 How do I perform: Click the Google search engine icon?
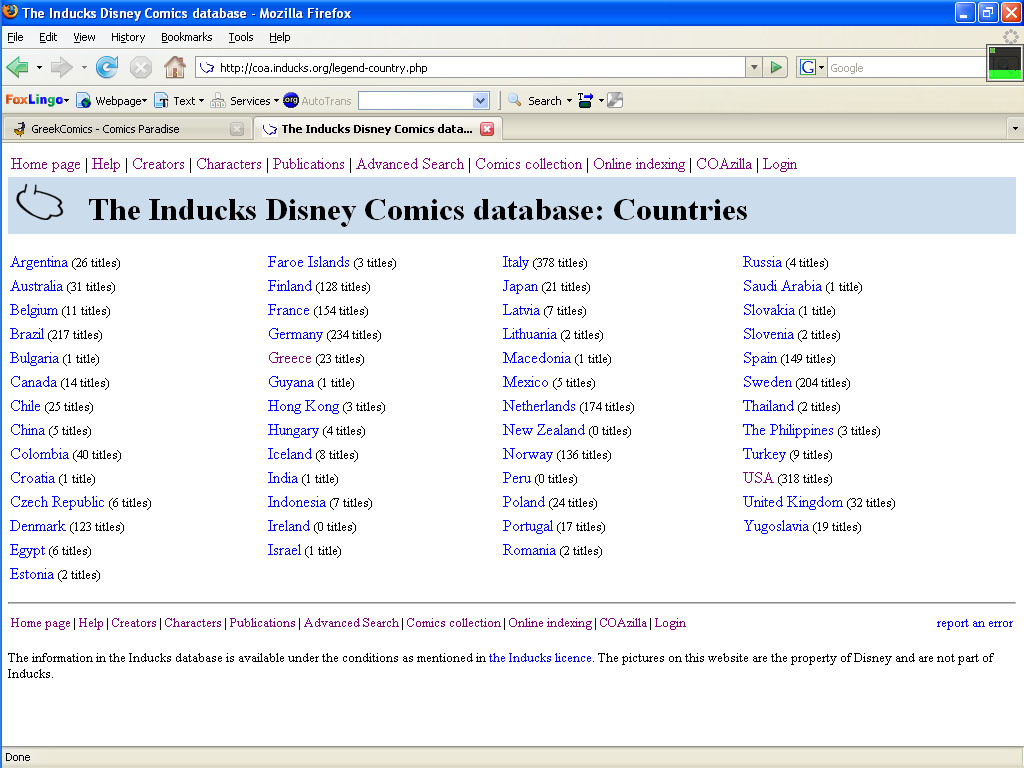[x=808, y=67]
